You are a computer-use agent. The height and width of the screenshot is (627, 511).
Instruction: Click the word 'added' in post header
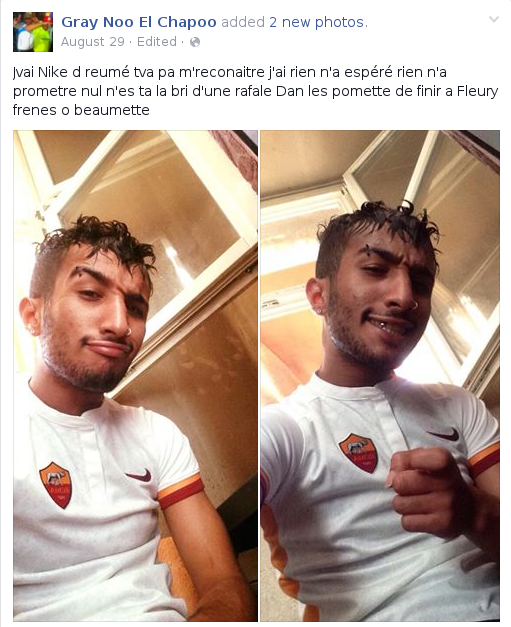[243, 22]
